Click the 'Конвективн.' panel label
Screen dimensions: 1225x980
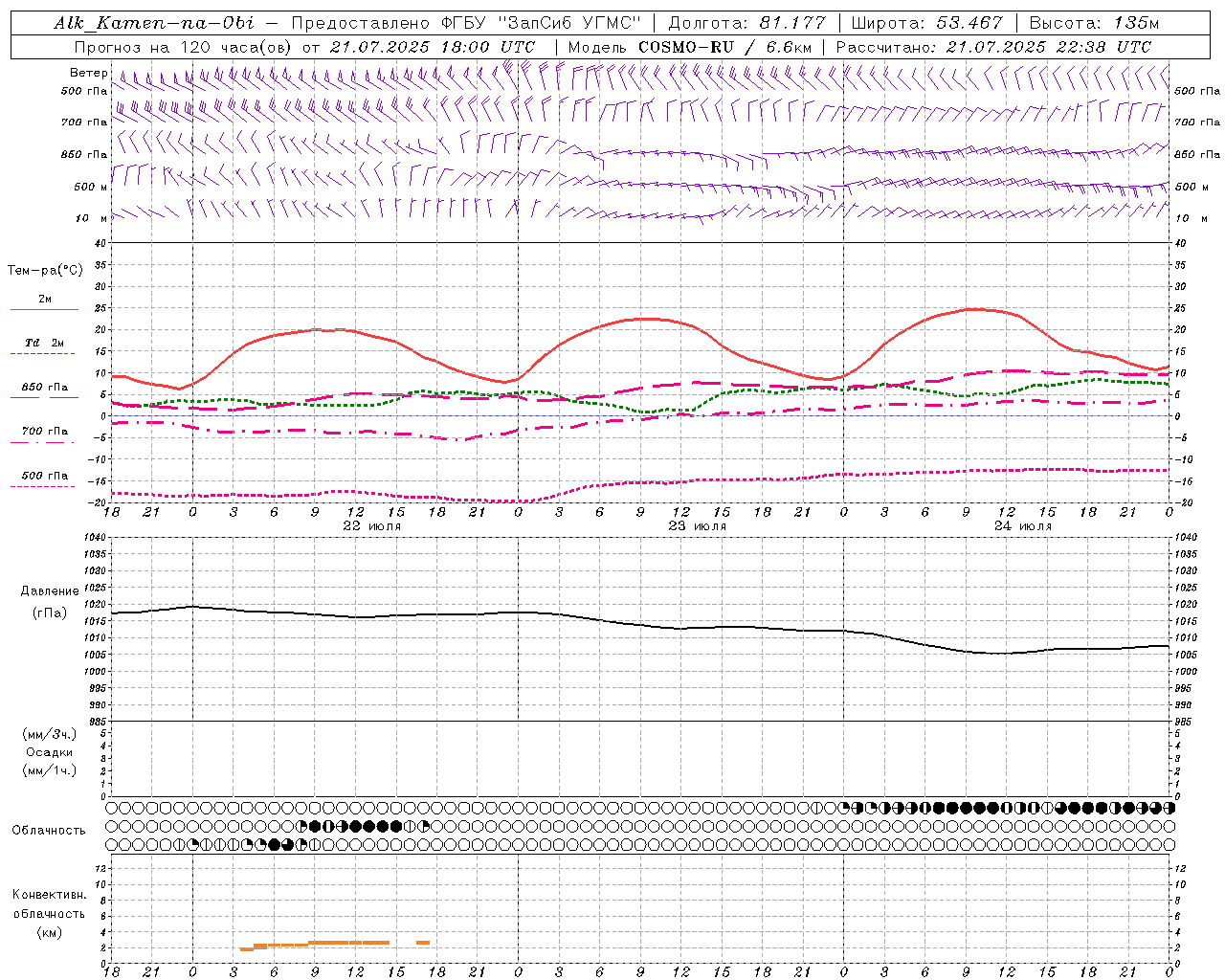point(49,895)
